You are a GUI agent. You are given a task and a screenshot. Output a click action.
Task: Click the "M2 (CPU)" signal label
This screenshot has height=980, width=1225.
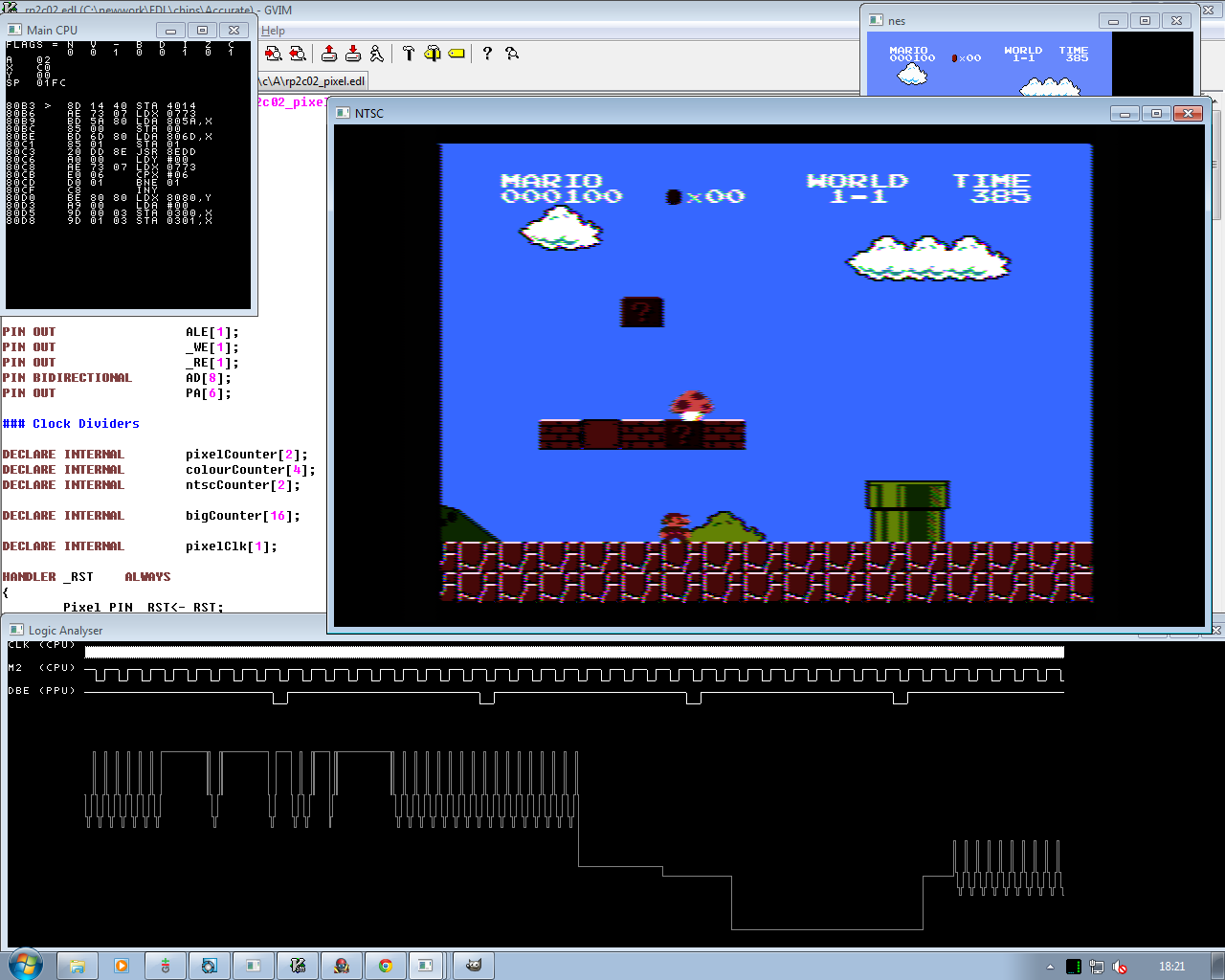point(41,668)
